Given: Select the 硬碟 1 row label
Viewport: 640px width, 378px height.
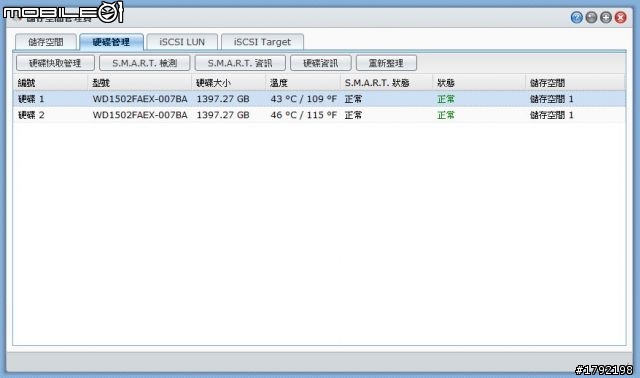Looking at the screenshot, I should (31, 99).
